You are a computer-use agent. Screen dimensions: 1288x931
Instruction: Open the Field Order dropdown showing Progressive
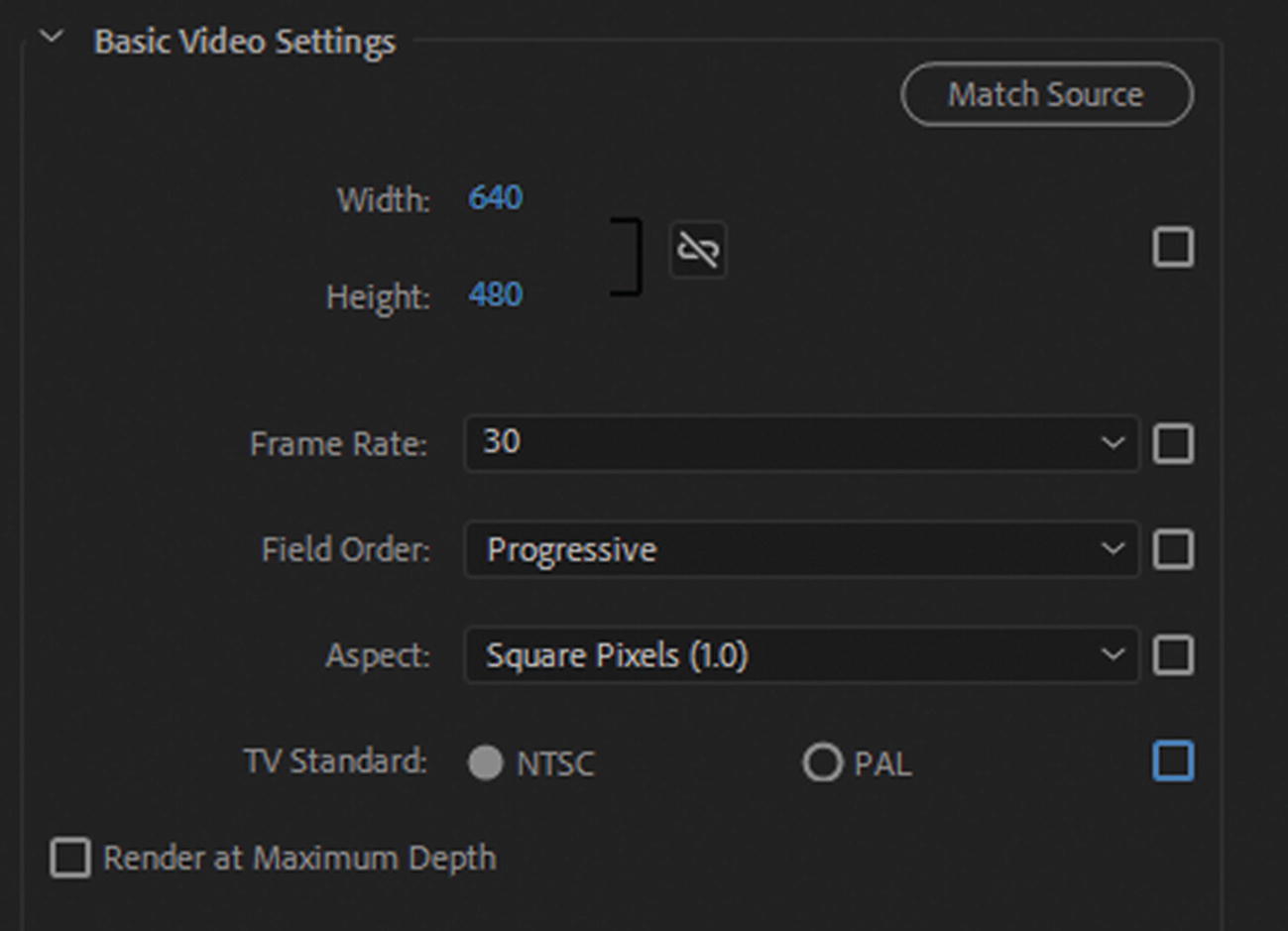(800, 549)
